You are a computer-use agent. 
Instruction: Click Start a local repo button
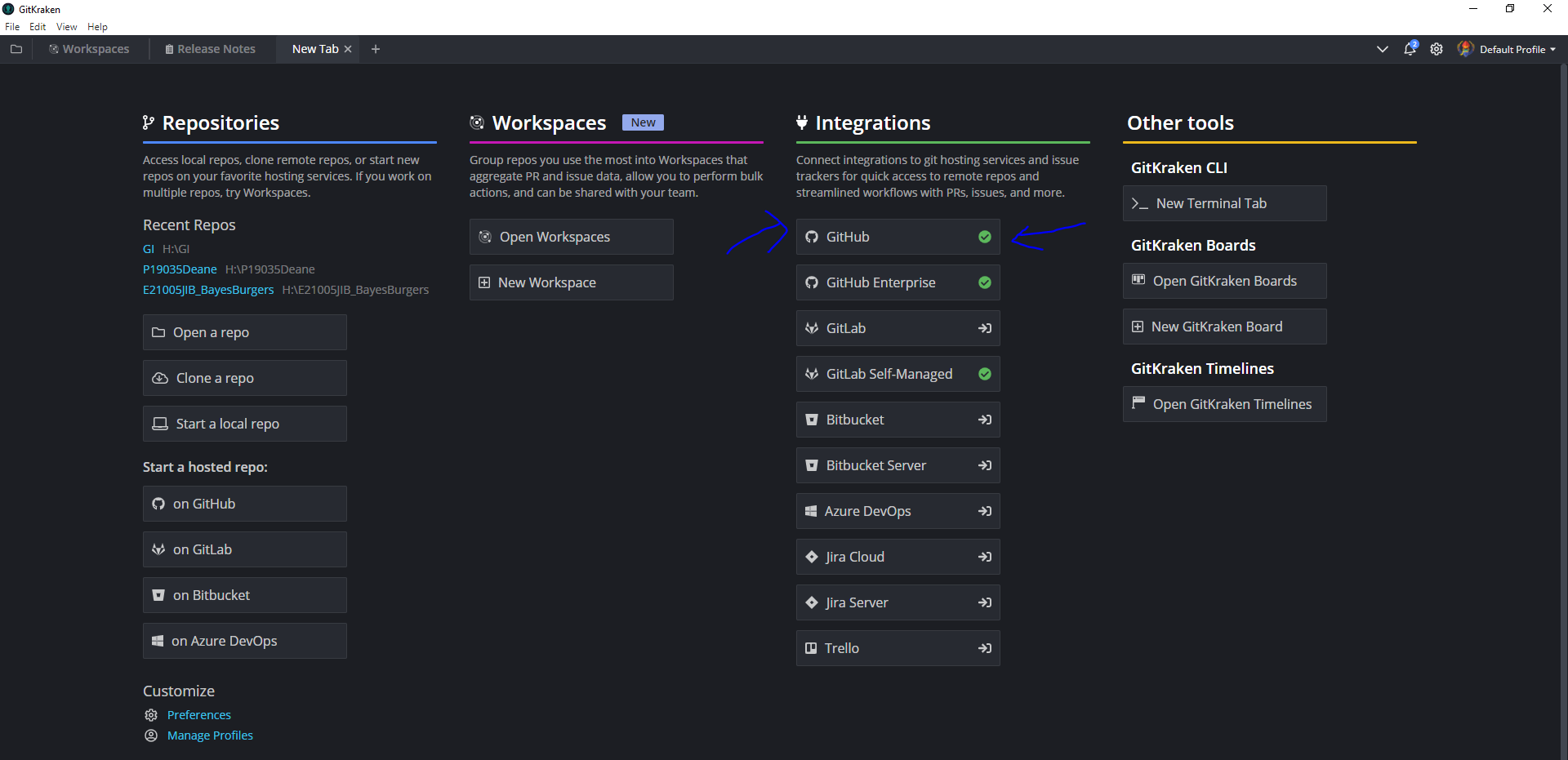245,424
